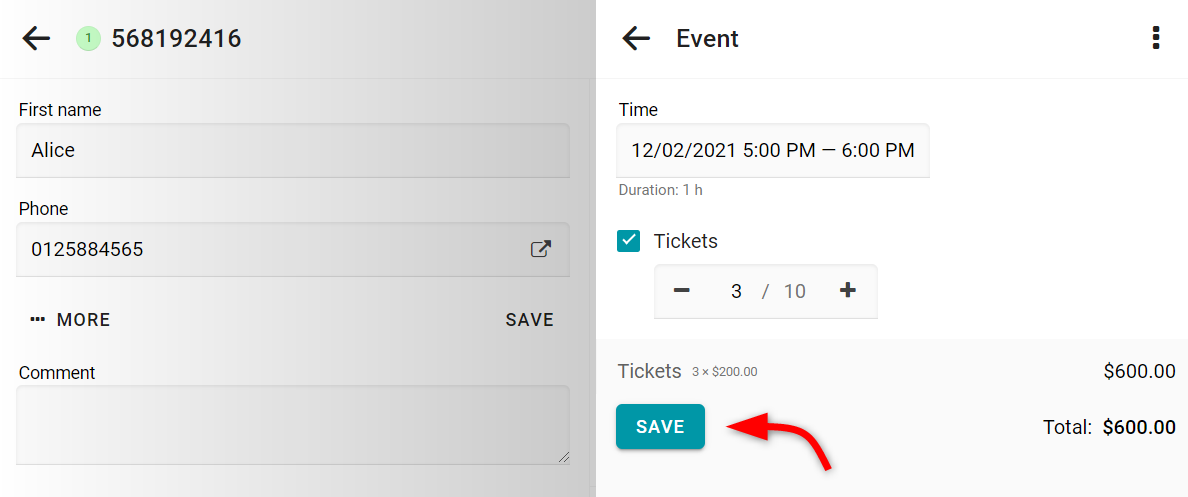Screen dimensions: 1188x497
Task: Uncheck the Tickets checkbox
Action: click(629, 241)
